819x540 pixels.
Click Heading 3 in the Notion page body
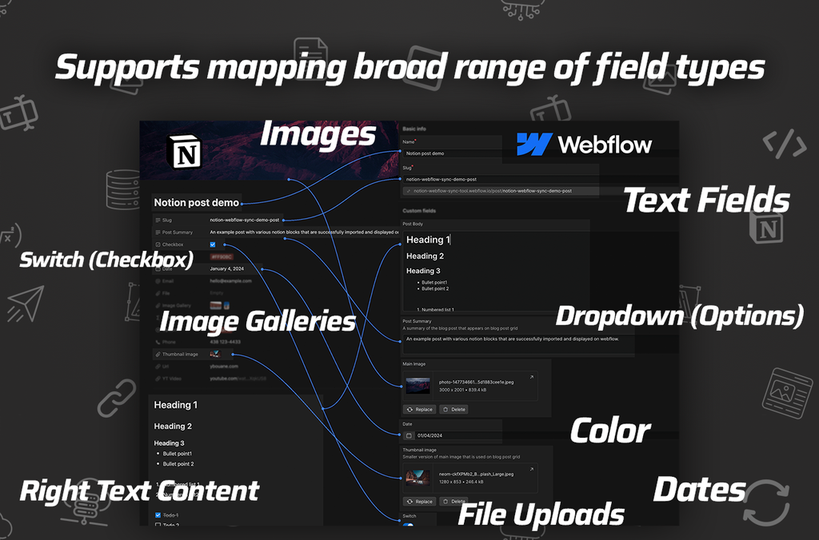(169, 443)
